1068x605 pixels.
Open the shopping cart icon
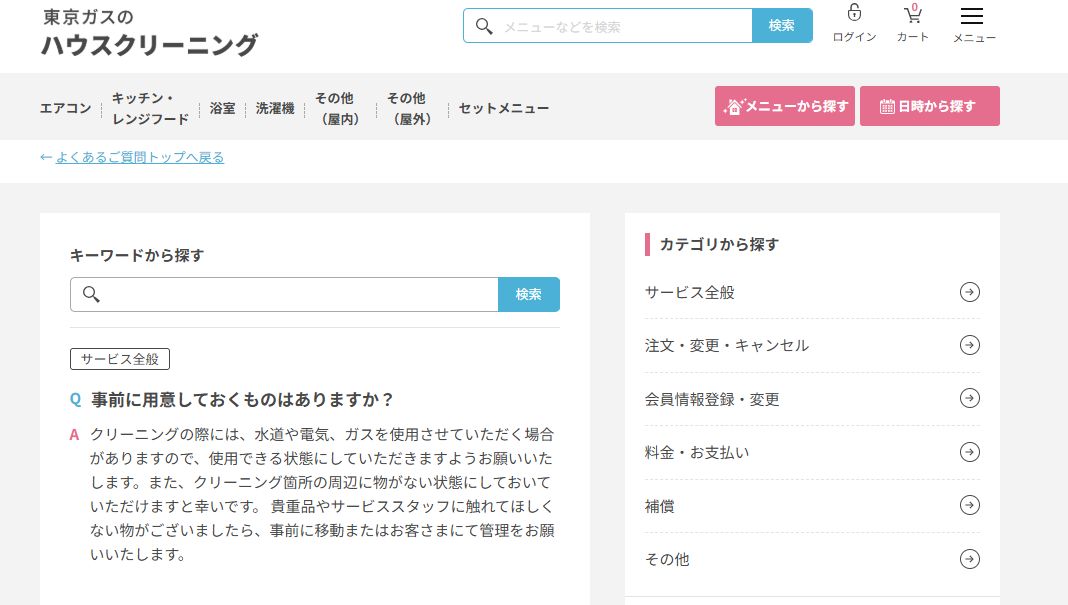click(912, 14)
